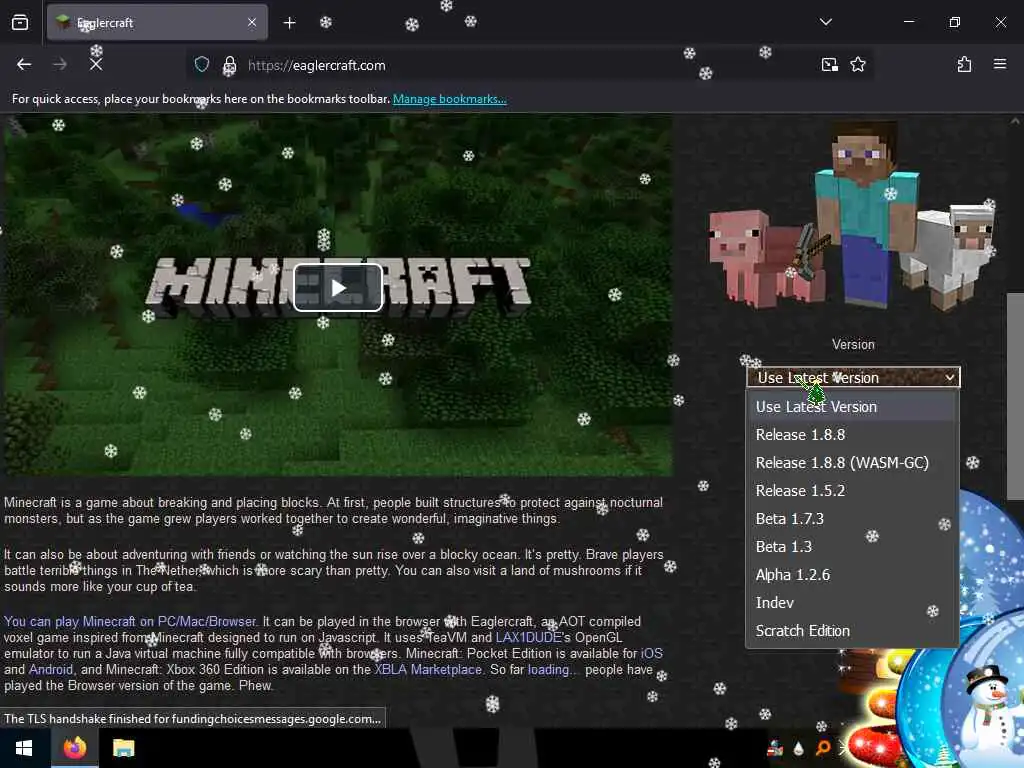
Task: Open Firefox View icon in tab strip
Action: [x=20, y=23]
